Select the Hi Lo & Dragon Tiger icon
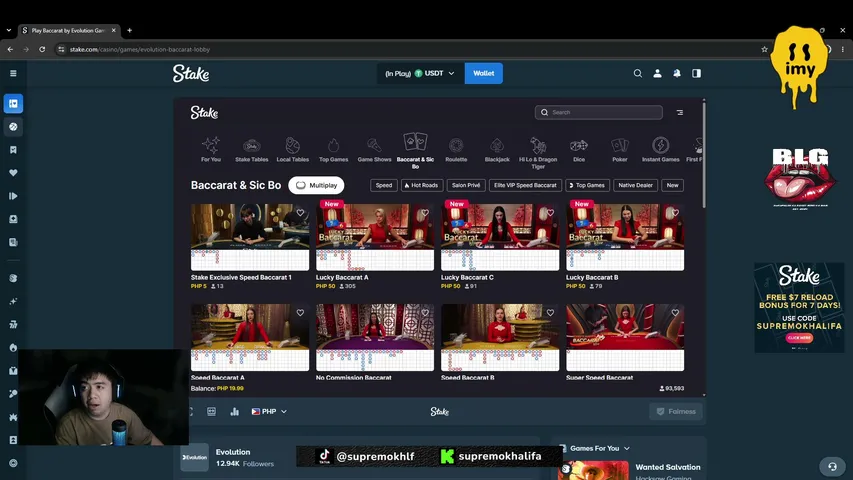This screenshot has width=853, height=480. 538,145
